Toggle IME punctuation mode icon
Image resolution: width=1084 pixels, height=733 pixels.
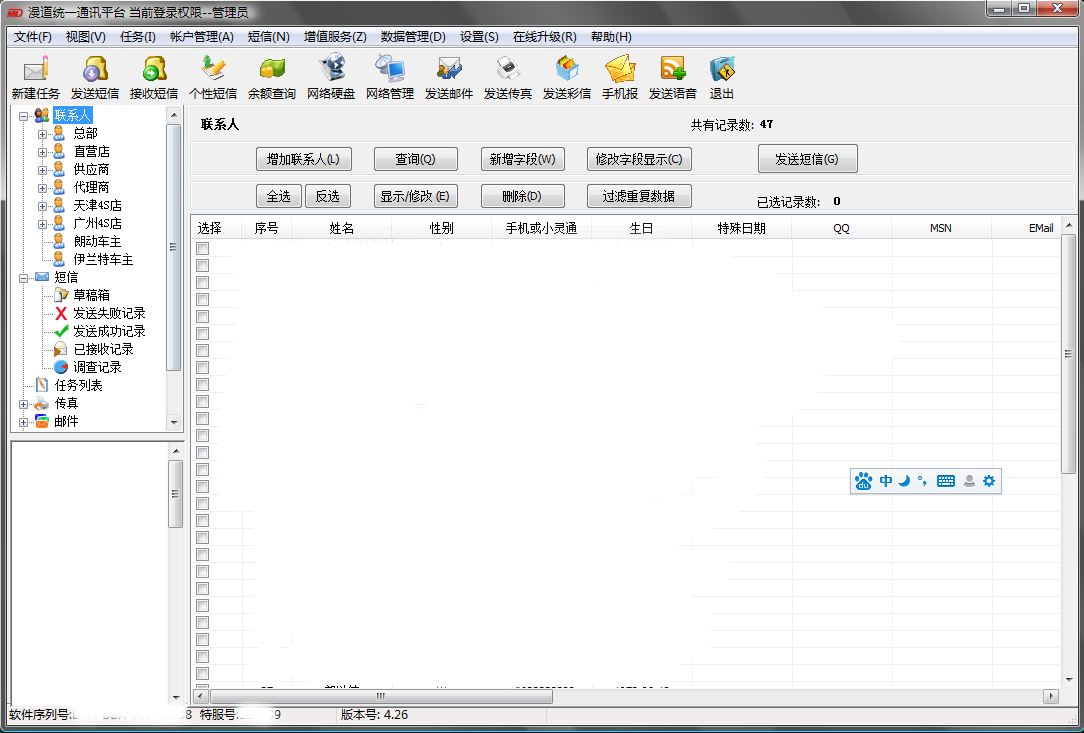pyautogui.click(x=922, y=481)
